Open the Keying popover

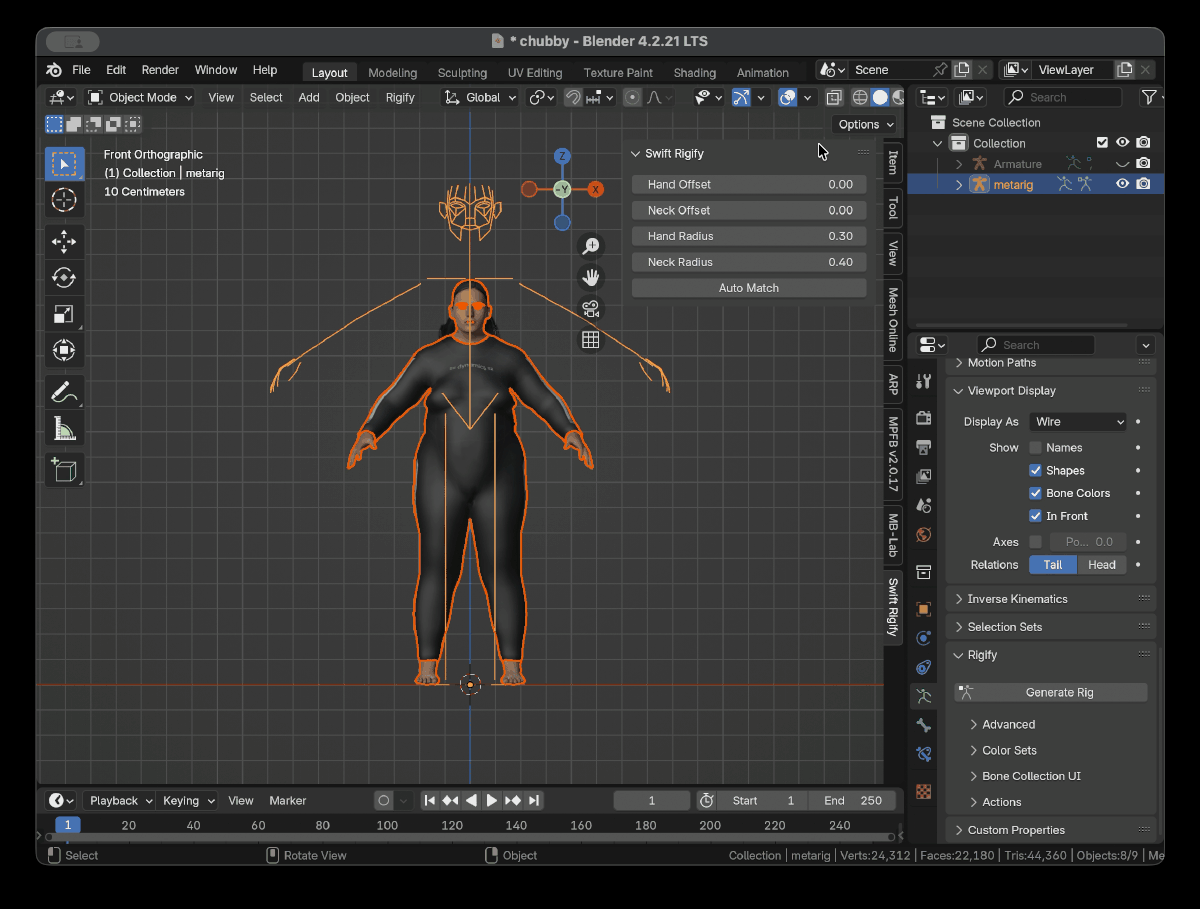click(x=188, y=800)
